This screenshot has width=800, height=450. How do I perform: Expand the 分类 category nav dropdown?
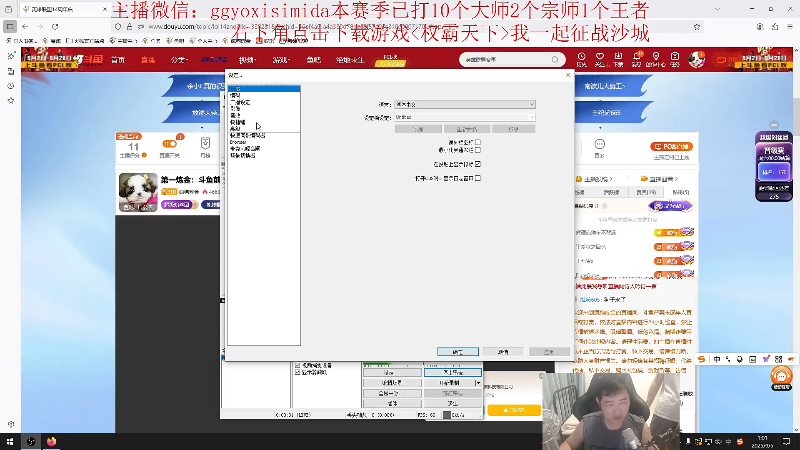179,60
